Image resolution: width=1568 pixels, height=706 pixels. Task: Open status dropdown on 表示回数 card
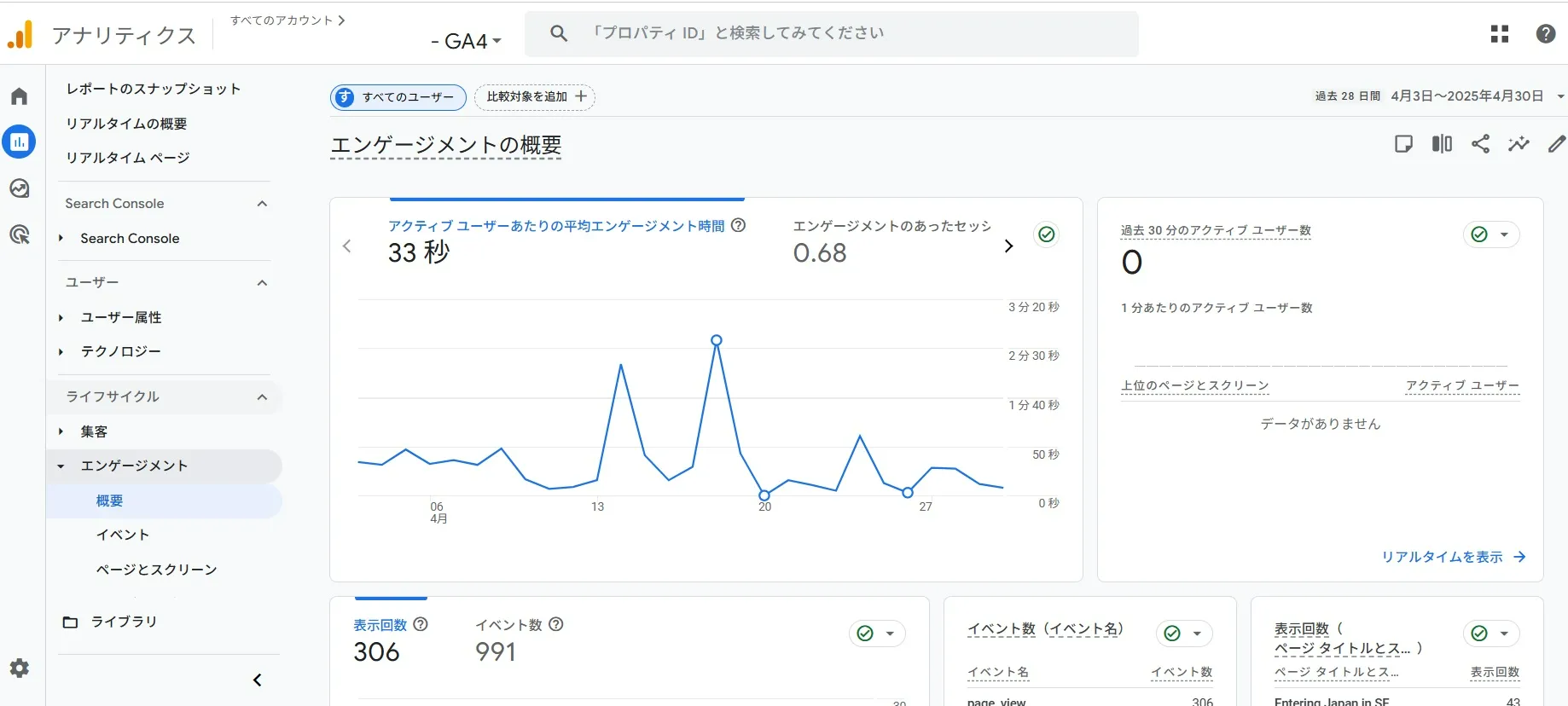pyautogui.click(x=890, y=634)
